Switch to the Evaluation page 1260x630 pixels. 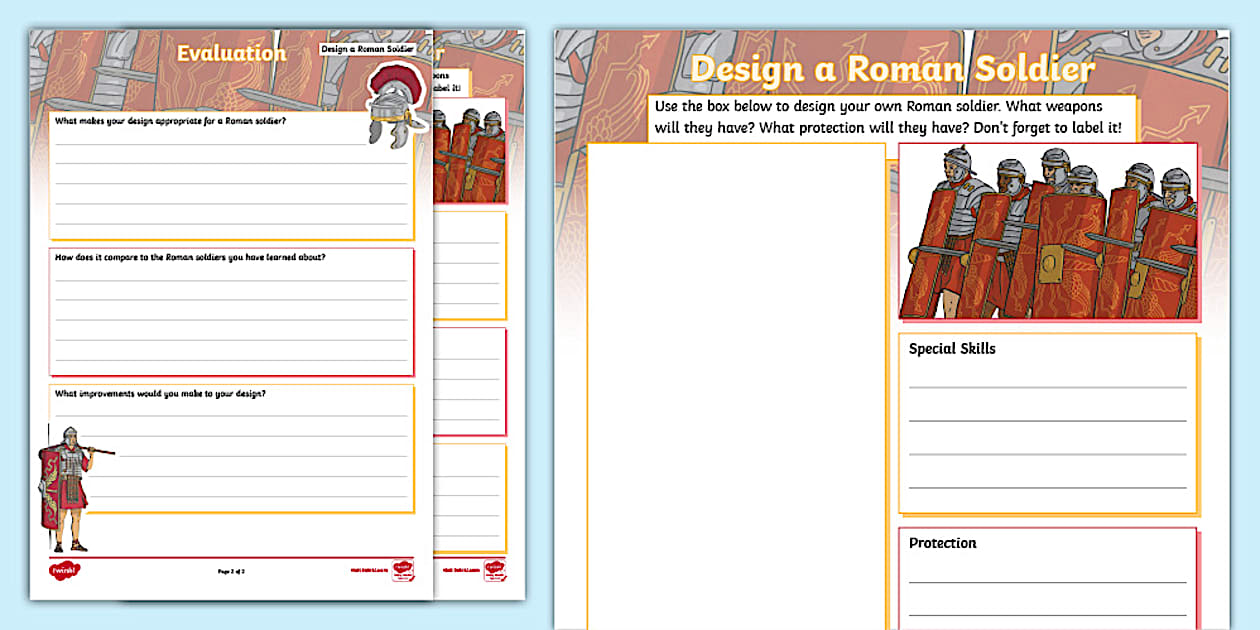232,51
